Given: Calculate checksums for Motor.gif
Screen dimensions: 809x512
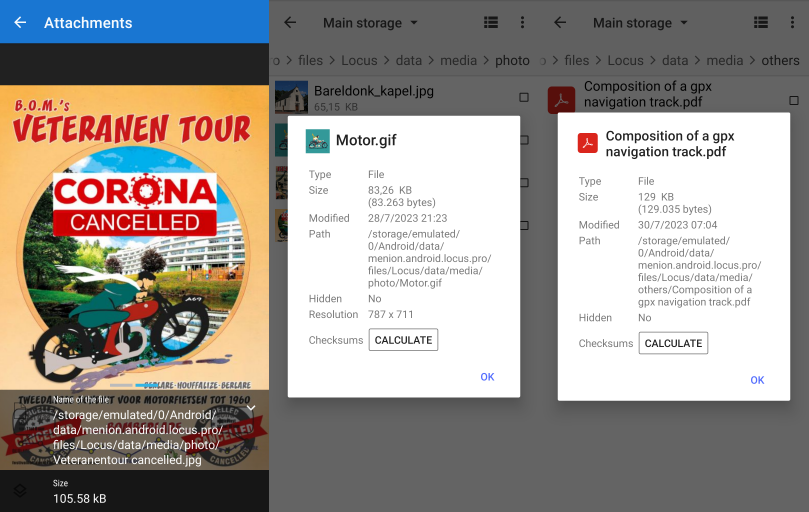Looking at the screenshot, I should tap(403, 340).
